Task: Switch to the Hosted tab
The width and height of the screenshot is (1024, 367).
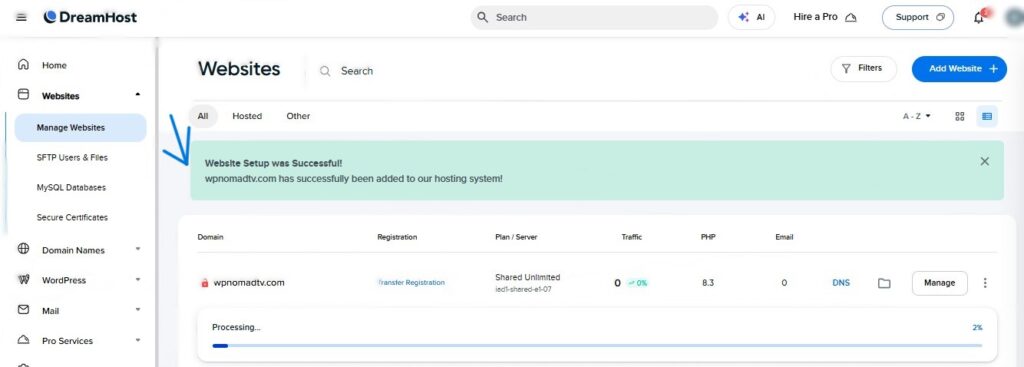Action: click(247, 116)
